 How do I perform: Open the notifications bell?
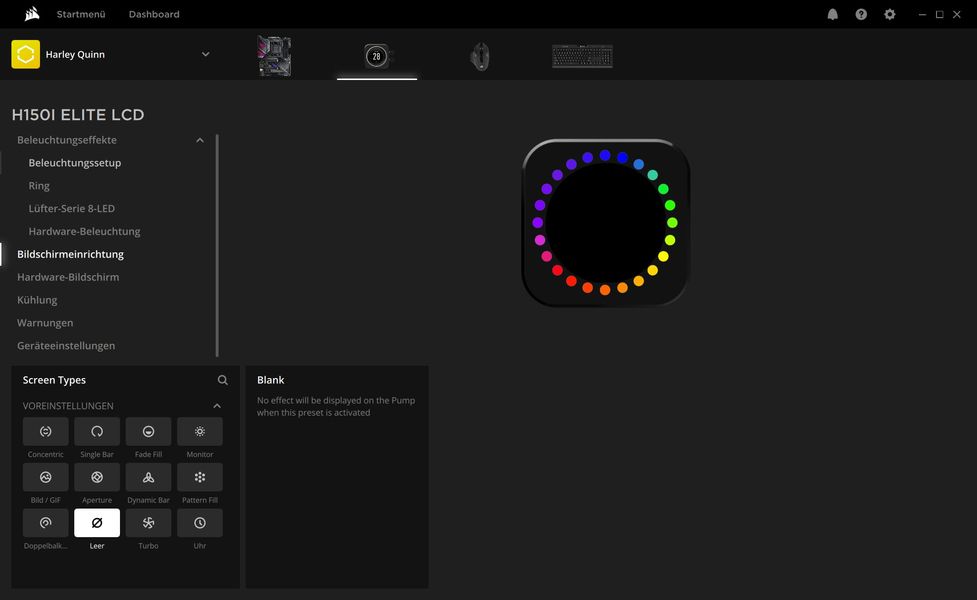[832, 14]
